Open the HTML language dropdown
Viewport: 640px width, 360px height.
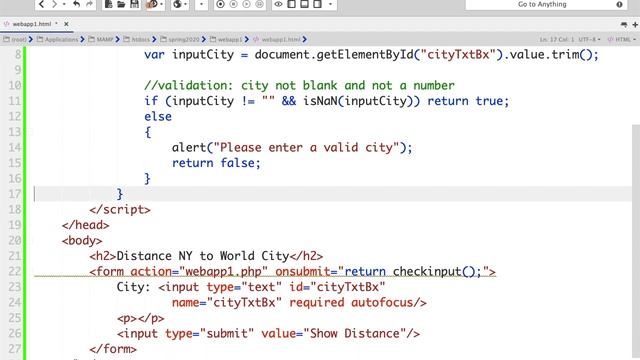tap(622, 40)
